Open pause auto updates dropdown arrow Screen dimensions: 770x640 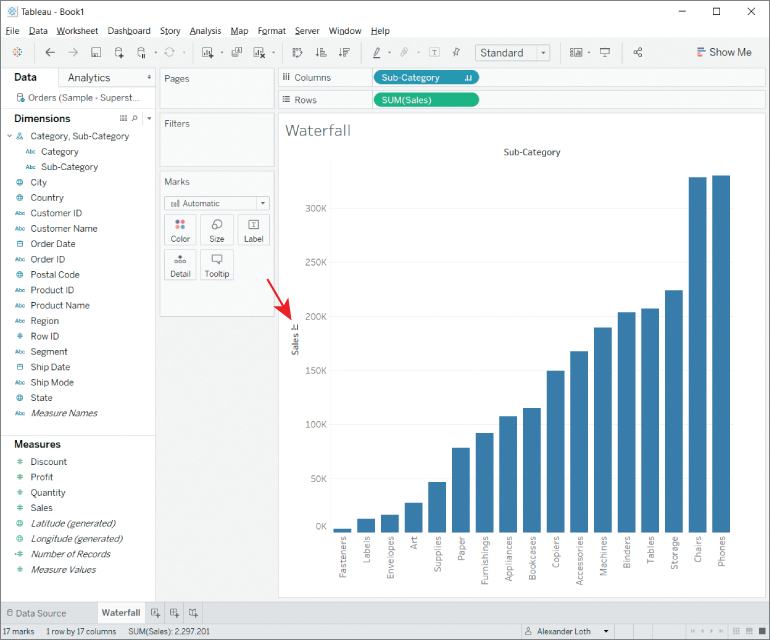coord(155,53)
